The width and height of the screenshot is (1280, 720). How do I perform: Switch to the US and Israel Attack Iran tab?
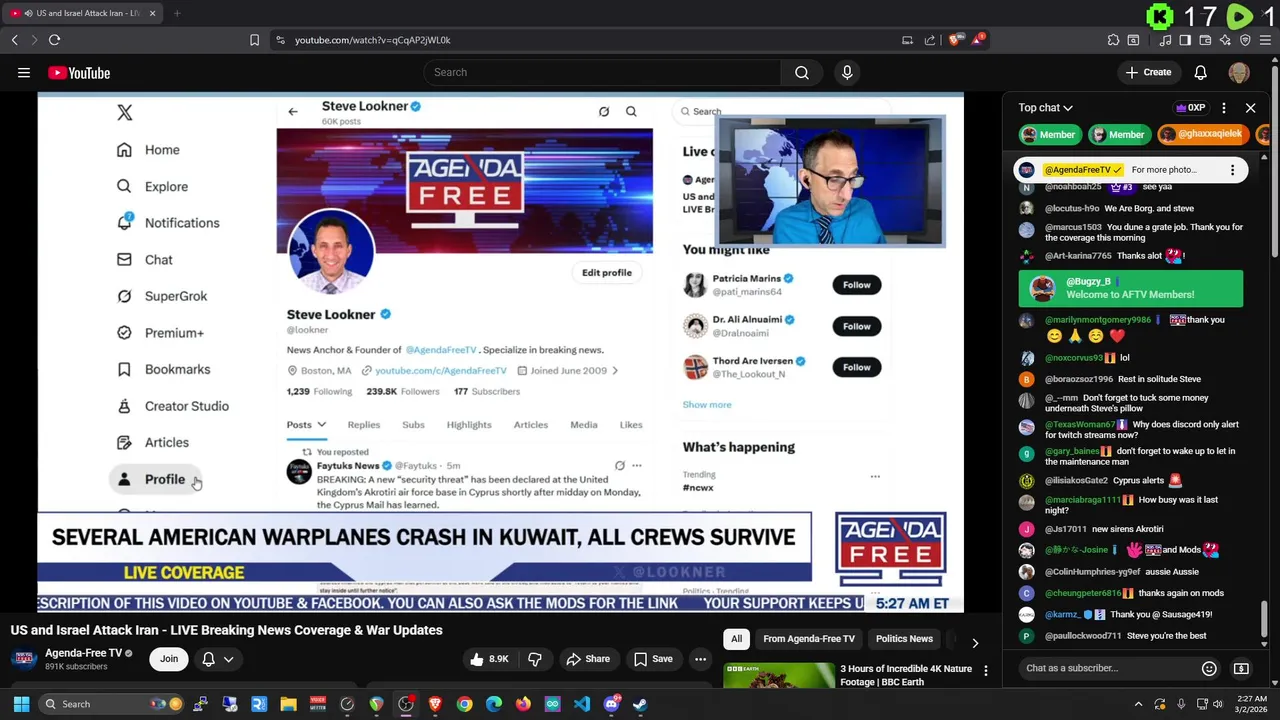click(85, 13)
